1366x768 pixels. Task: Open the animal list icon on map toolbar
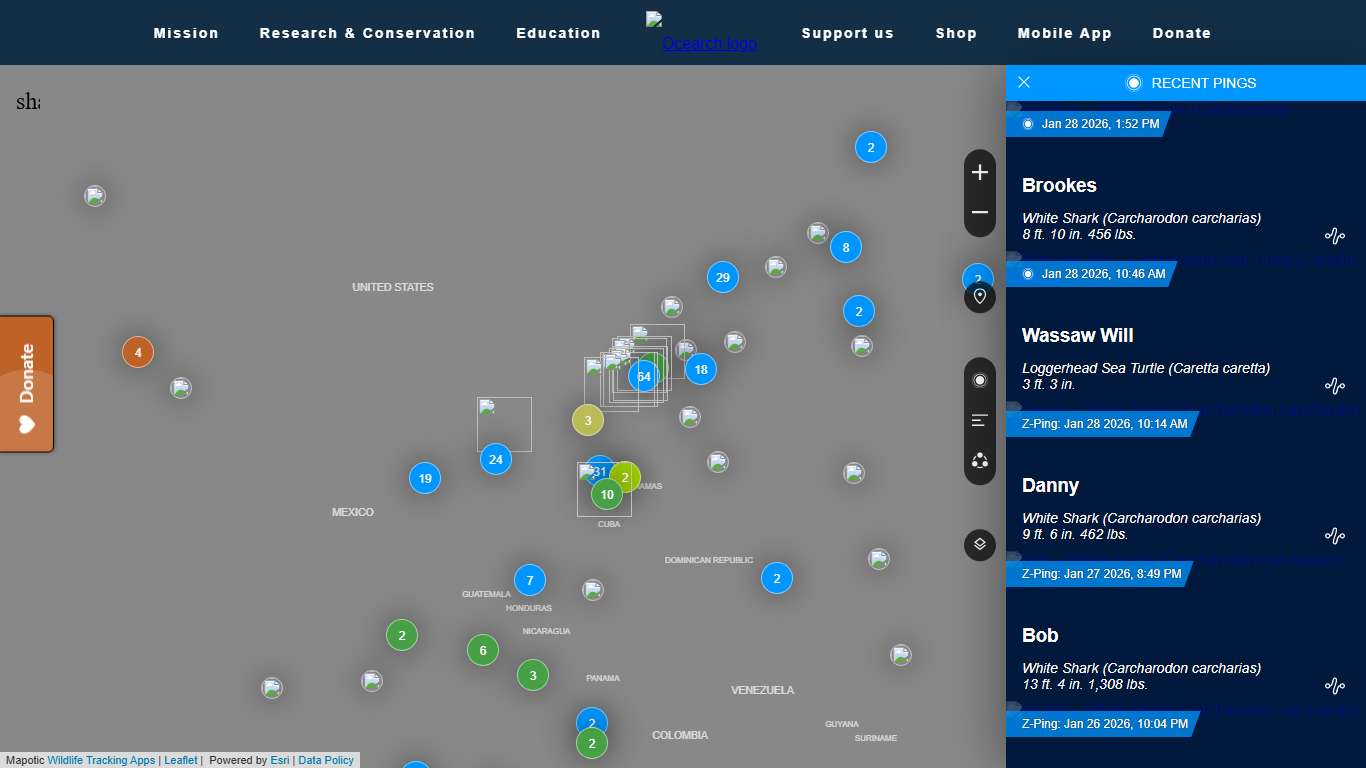tap(980, 421)
